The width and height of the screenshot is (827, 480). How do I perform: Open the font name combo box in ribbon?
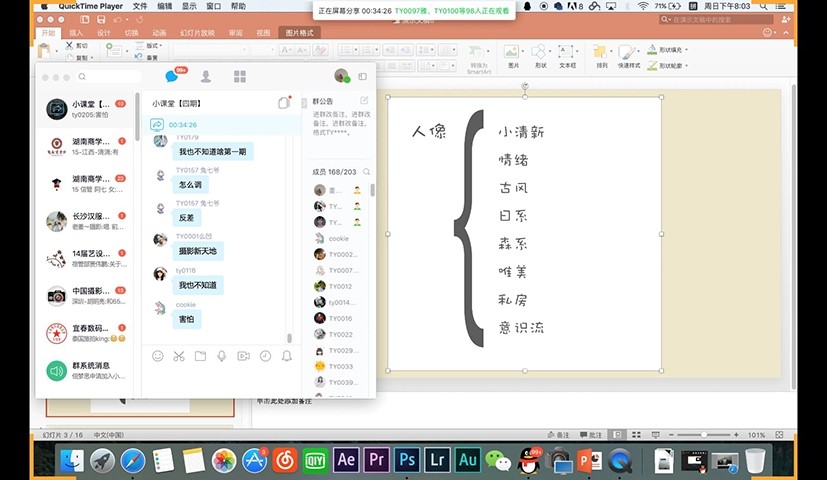pos(210,50)
